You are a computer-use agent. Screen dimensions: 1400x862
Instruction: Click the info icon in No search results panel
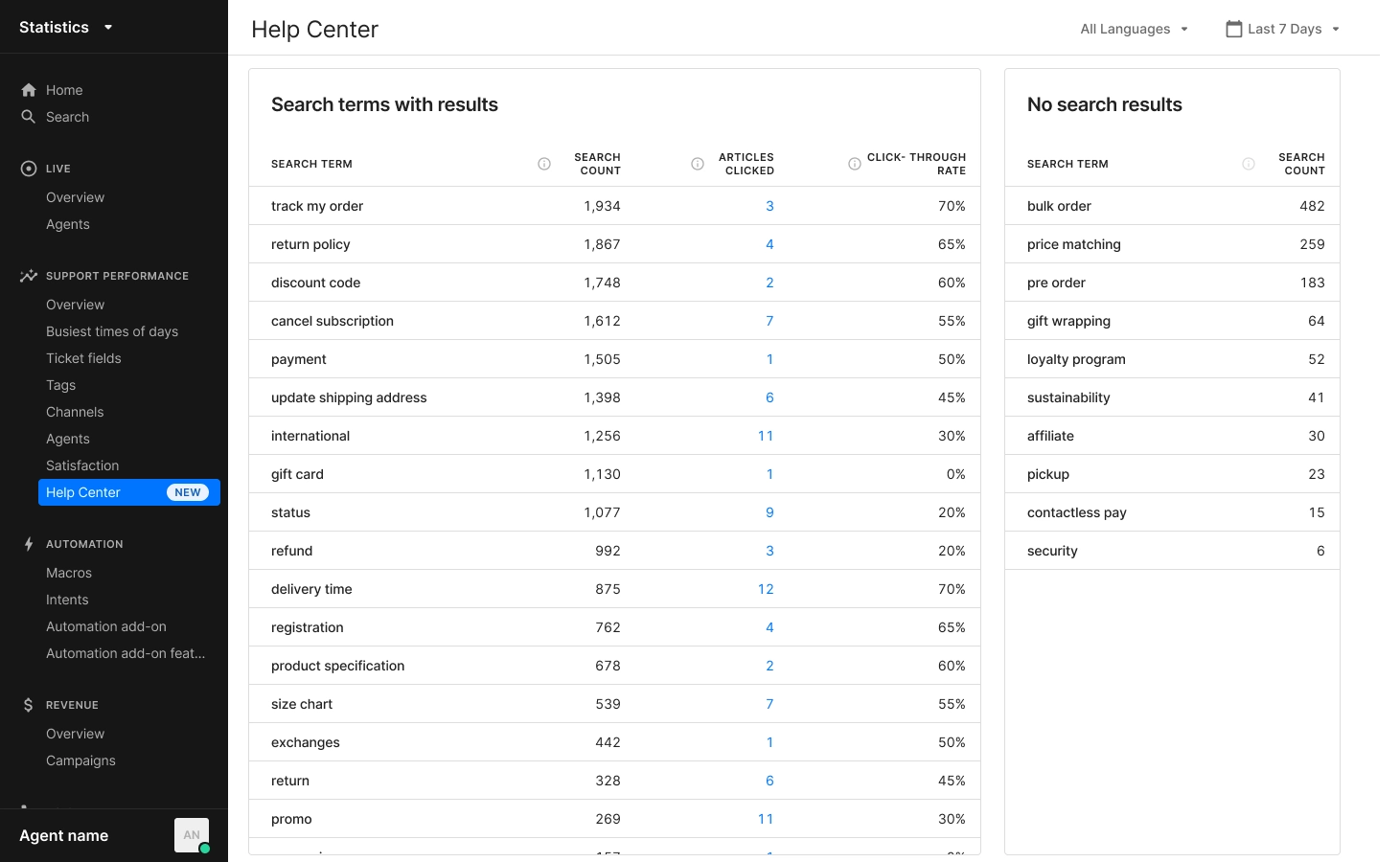1248,163
